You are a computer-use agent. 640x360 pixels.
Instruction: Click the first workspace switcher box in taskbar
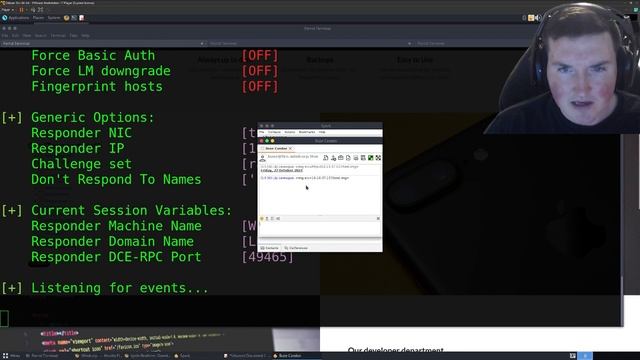(573, 356)
